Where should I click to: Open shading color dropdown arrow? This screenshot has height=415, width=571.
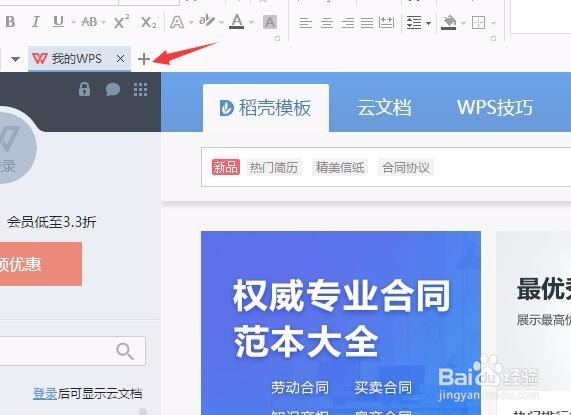[464, 23]
